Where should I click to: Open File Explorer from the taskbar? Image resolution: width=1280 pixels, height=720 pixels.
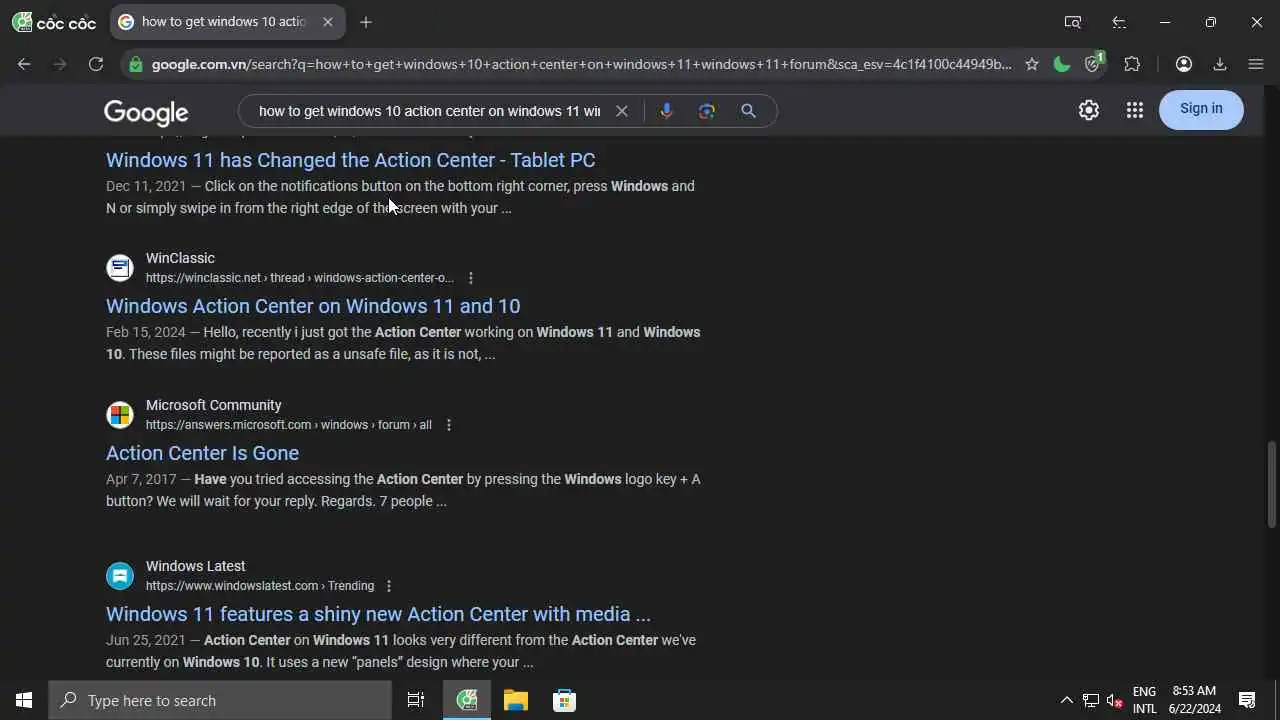[x=516, y=700]
